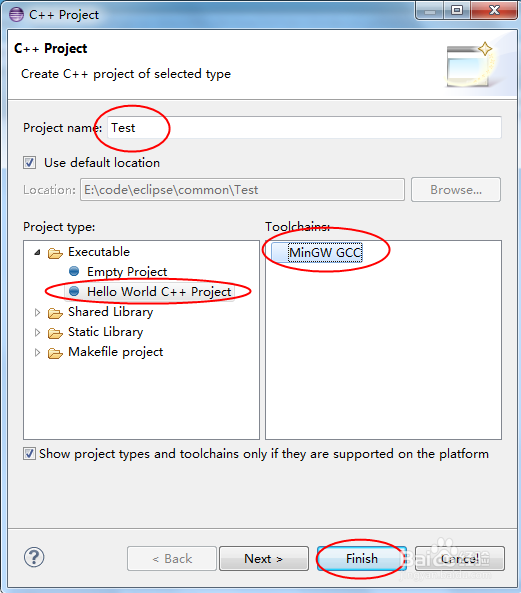Click the Eclipse icon in the title bar
The height and width of the screenshot is (593, 521).
coord(16,15)
